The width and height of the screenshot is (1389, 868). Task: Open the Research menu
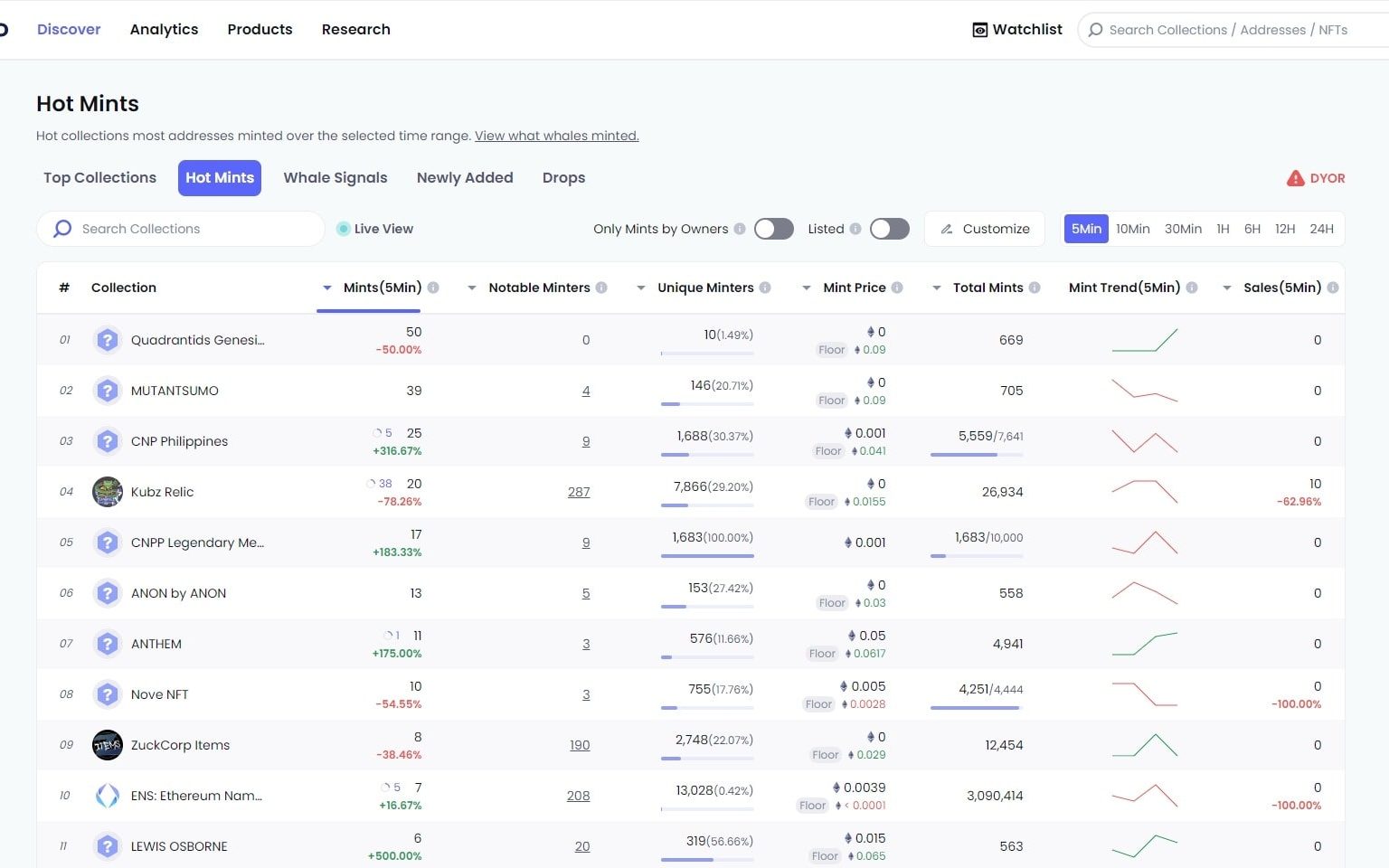(x=355, y=29)
